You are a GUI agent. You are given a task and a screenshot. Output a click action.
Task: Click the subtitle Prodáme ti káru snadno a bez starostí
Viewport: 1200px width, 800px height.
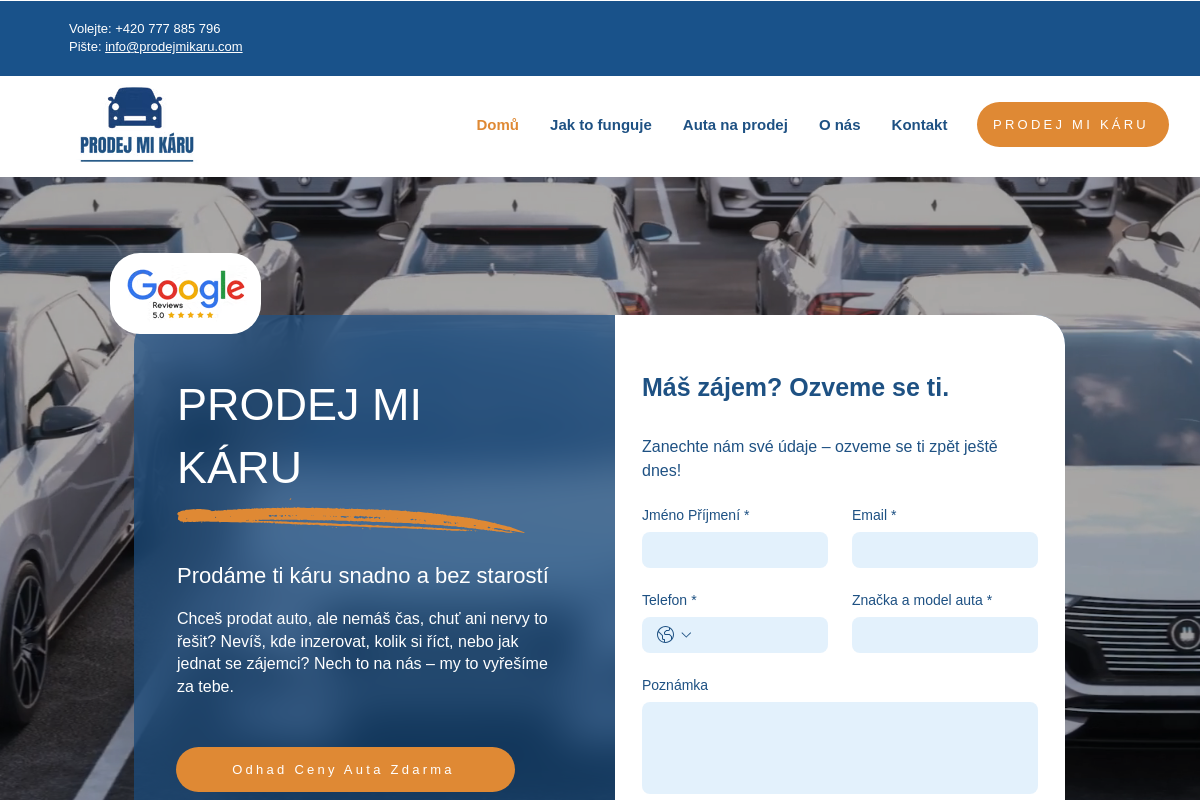pyautogui.click(x=363, y=576)
